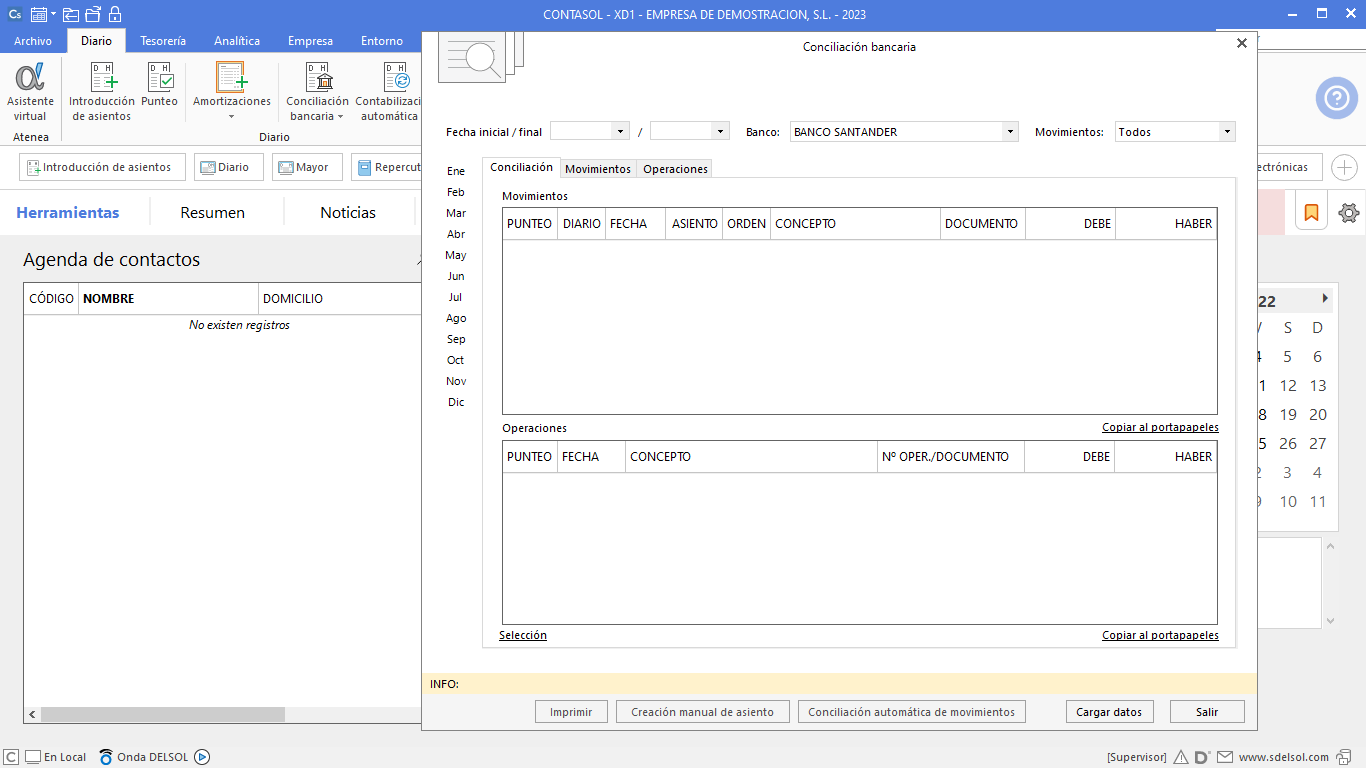Click Conciliación automática de movimientos button
1366x768 pixels.
tap(911, 712)
